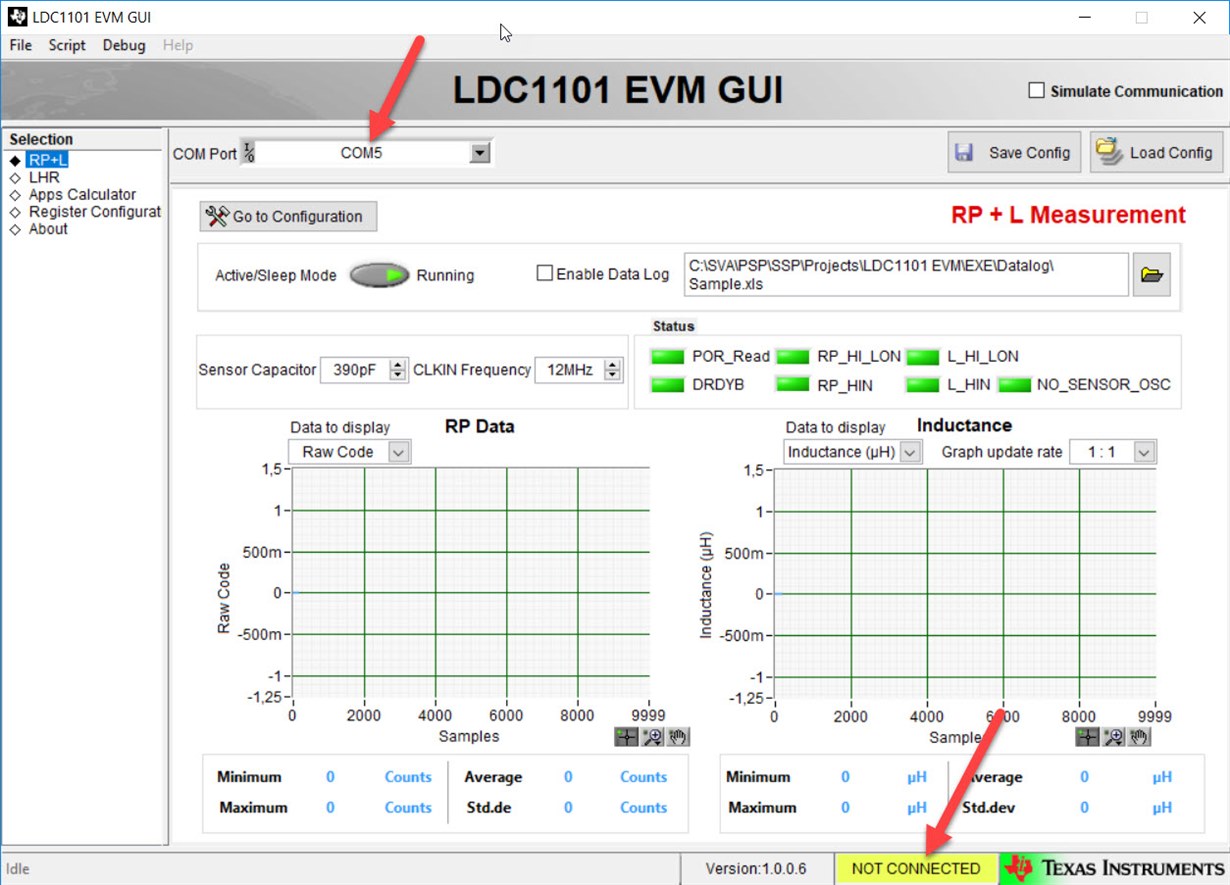Click CLKIN Frequency stepper arrows
Screen dimensions: 1230x885
tap(613, 370)
